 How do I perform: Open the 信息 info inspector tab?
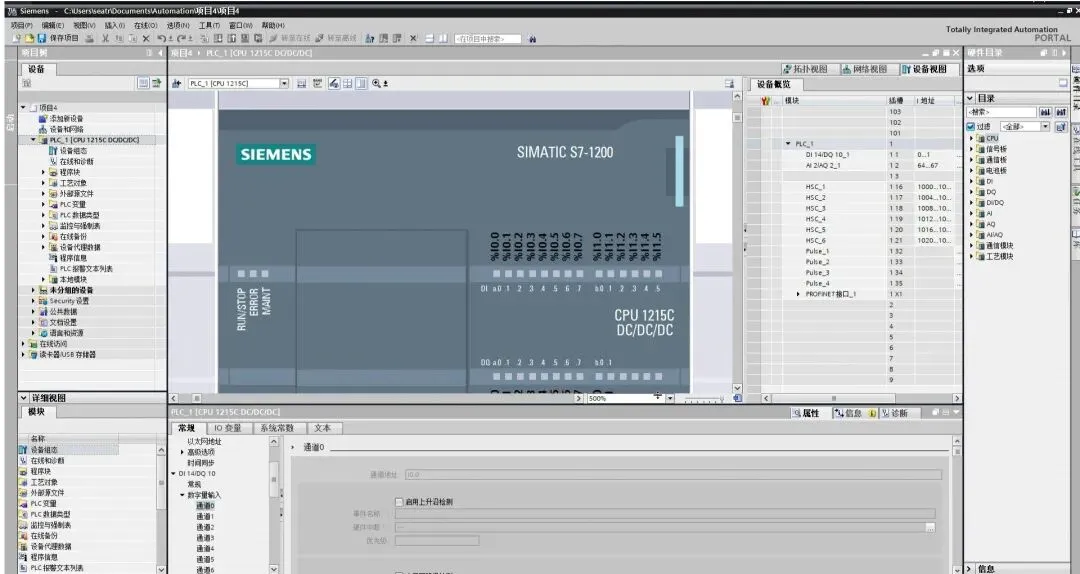pyautogui.click(x=854, y=413)
